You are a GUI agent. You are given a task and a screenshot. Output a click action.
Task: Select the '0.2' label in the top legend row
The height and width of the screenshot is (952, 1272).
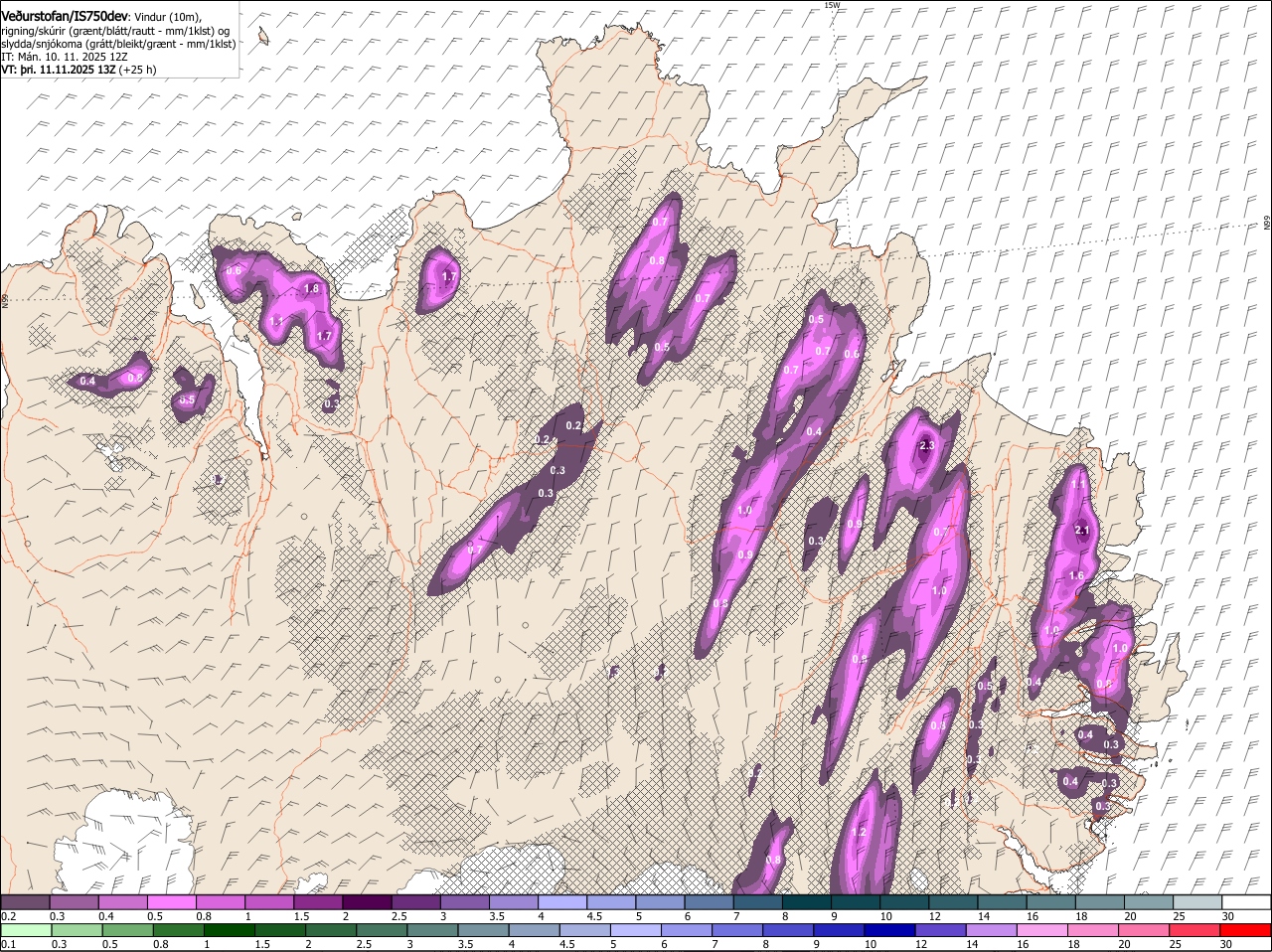tap(8, 916)
